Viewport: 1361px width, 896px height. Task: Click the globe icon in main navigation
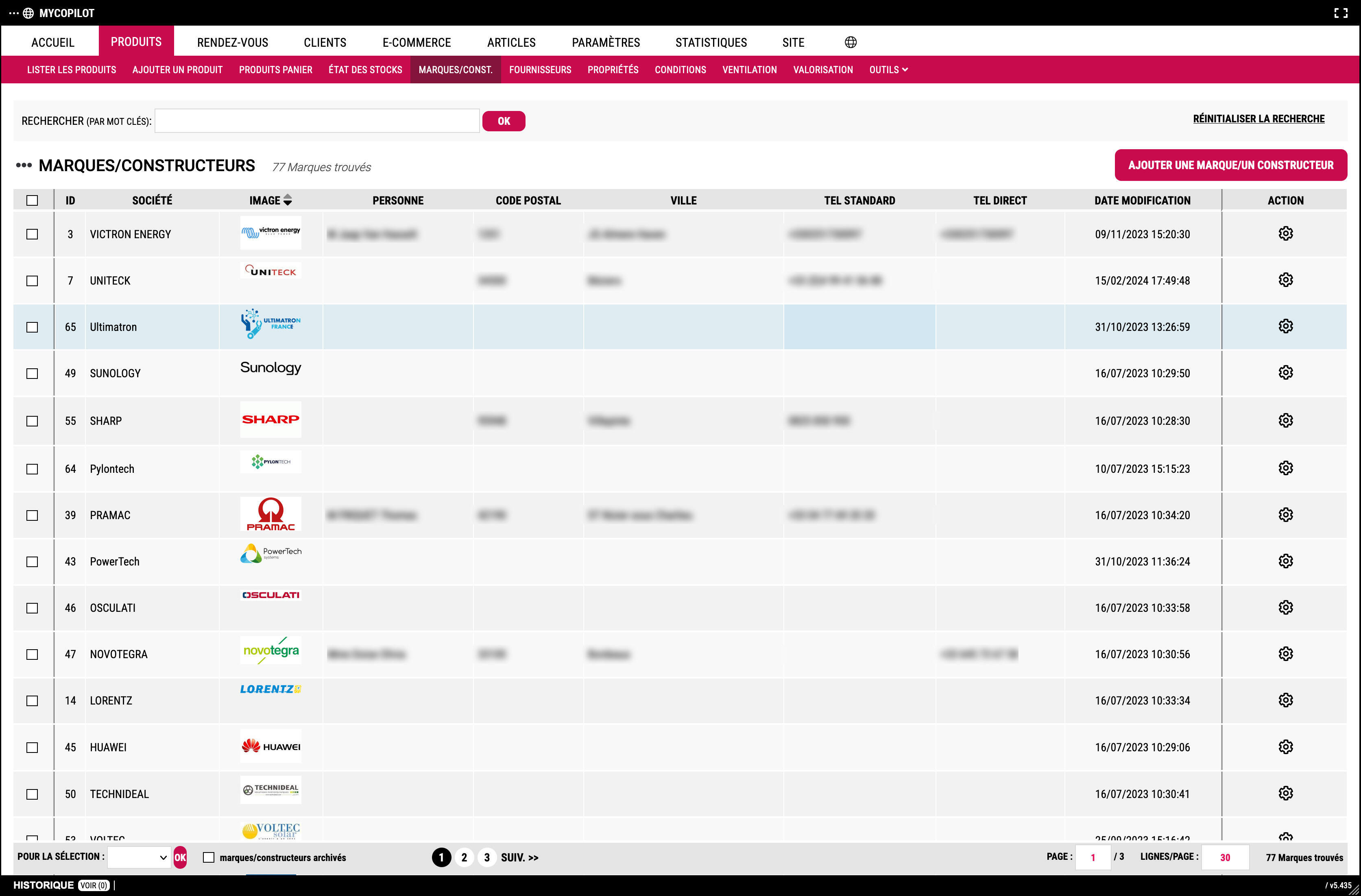pyautogui.click(x=851, y=42)
